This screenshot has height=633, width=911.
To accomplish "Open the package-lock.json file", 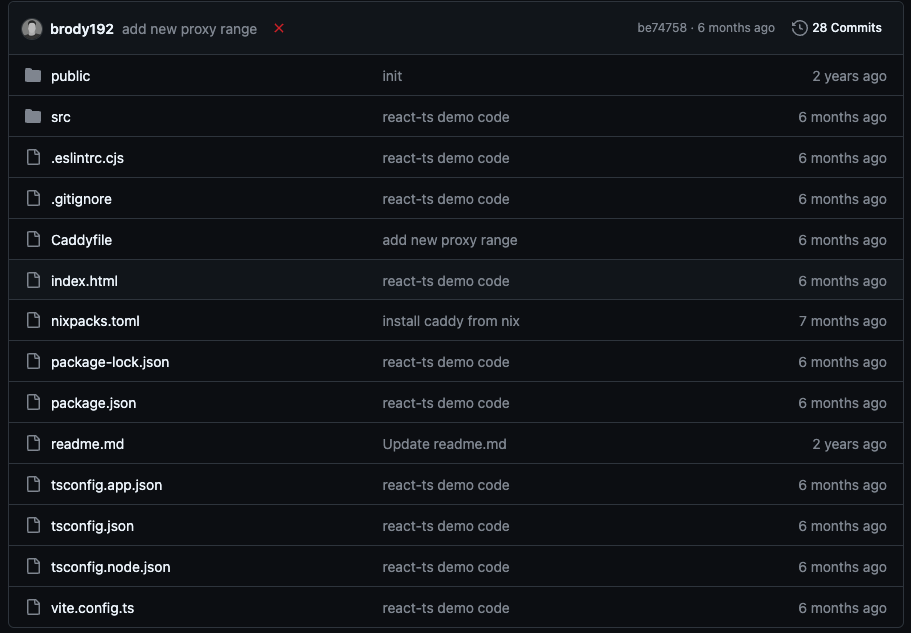I will (x=110, y=362).
